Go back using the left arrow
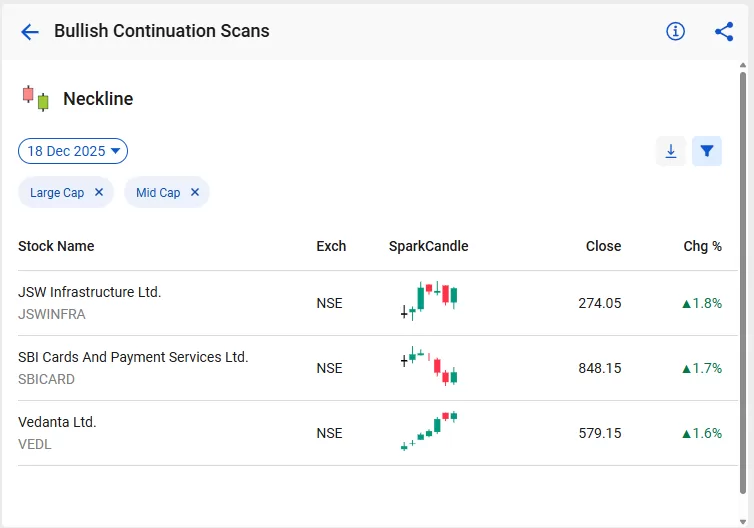 coord(30,32)
